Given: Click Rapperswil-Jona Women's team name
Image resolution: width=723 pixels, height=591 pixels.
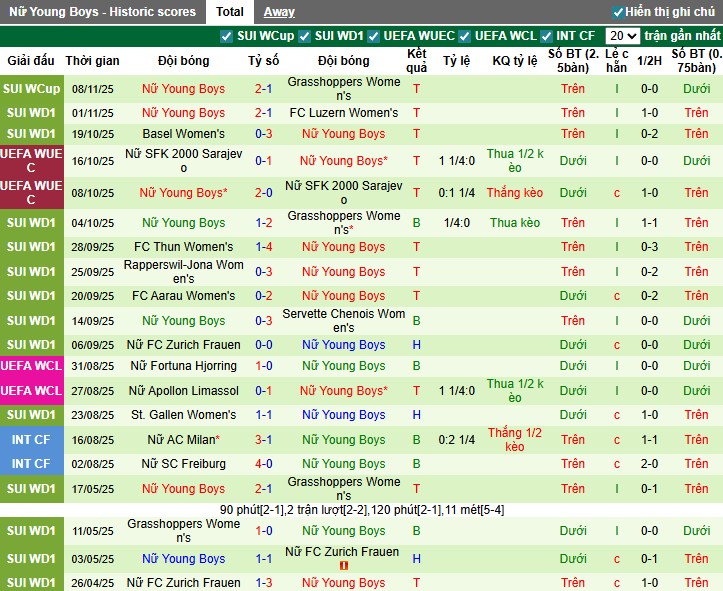Looking at the screenshot, I should 184,272.
